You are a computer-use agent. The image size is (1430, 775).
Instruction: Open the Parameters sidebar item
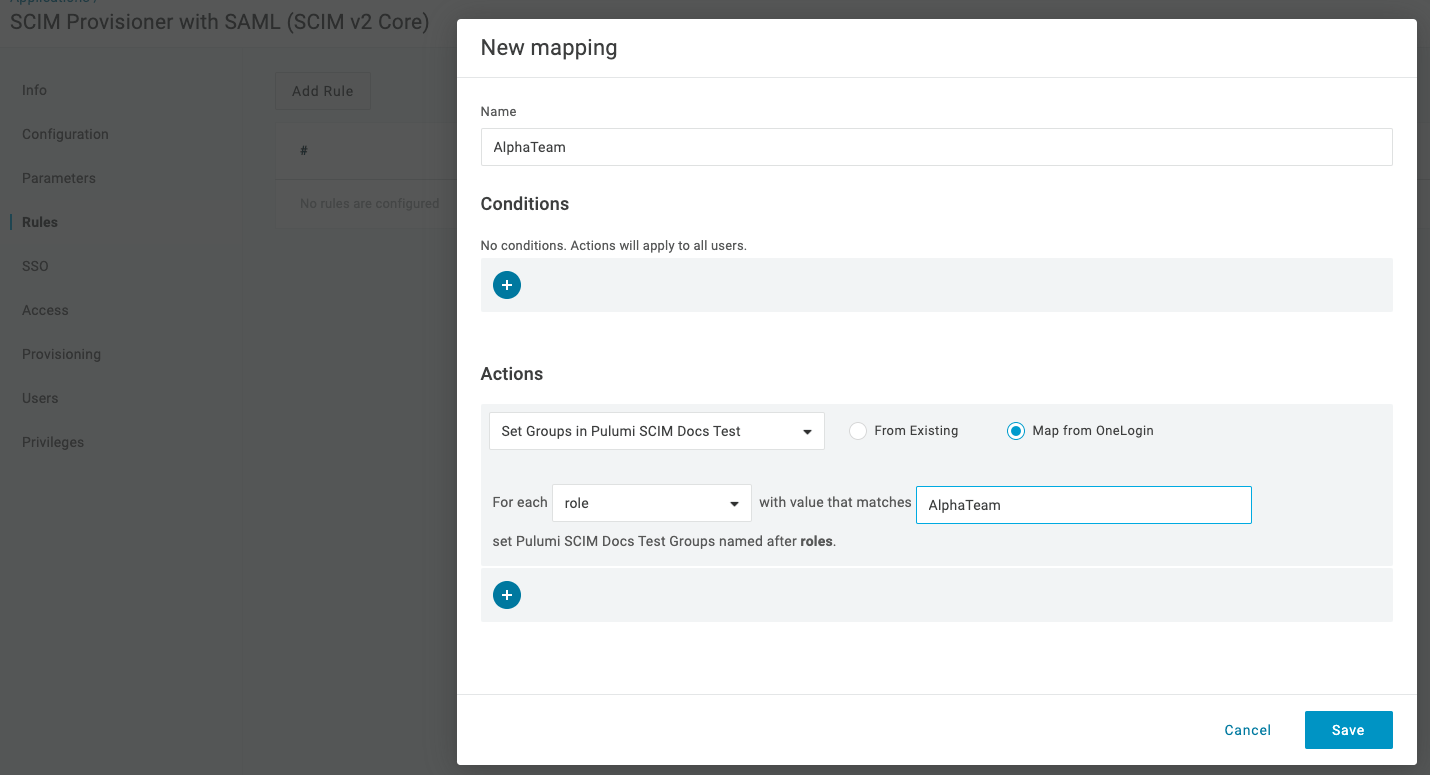[x=59, y=178]
